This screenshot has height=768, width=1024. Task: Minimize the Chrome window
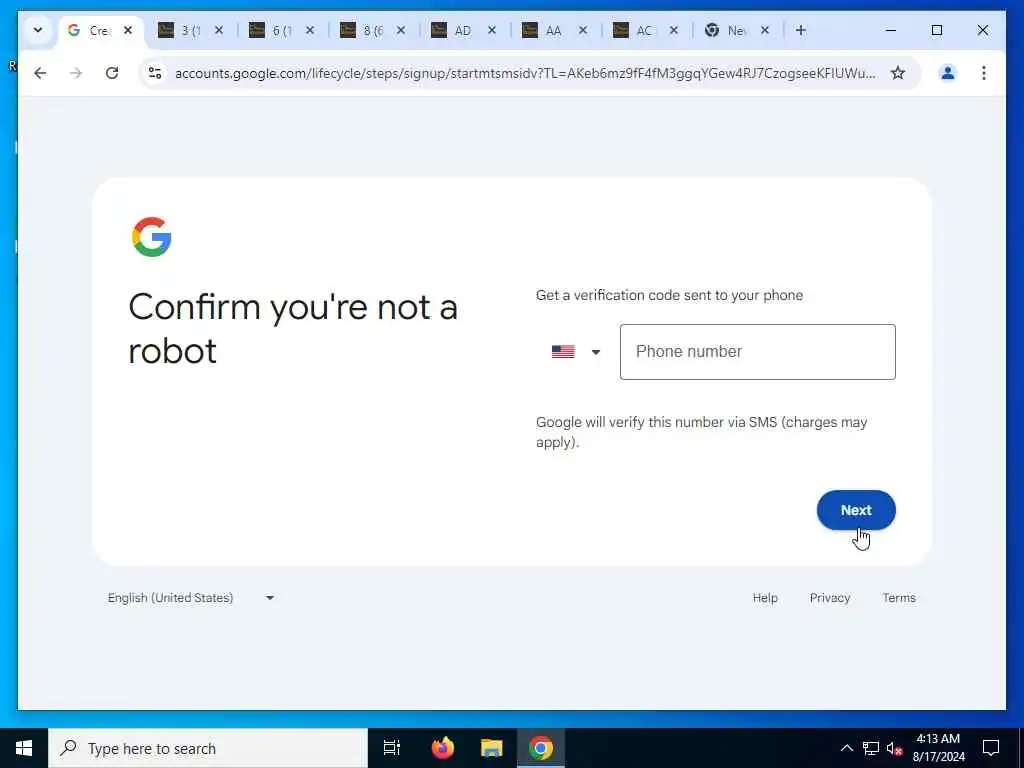(891, 30)
